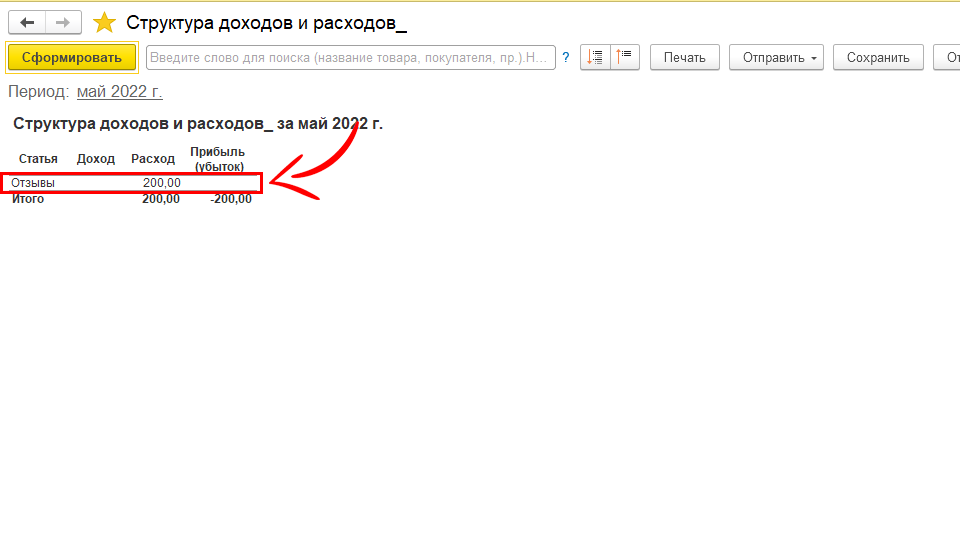The image size is (960, 540).
Task: Go back using the left arrow
Action: pyautogui.click(x=27, y=22)
